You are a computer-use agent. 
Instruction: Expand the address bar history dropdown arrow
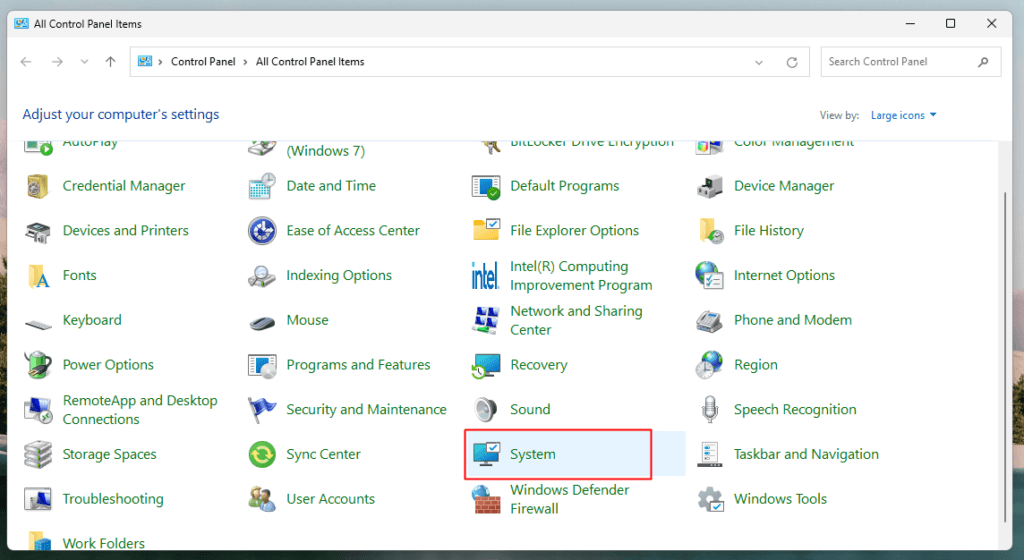(759, 63)
